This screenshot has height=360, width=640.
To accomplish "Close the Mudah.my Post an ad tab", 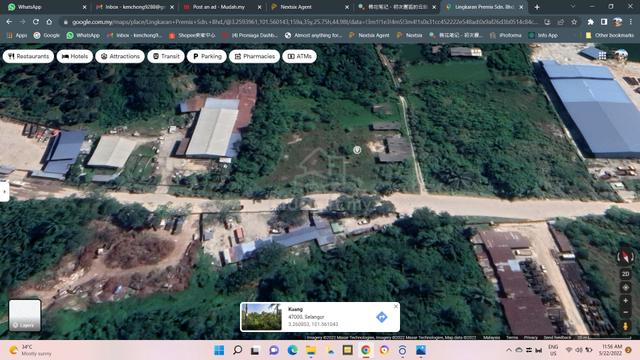I will (x=259, y=7).
